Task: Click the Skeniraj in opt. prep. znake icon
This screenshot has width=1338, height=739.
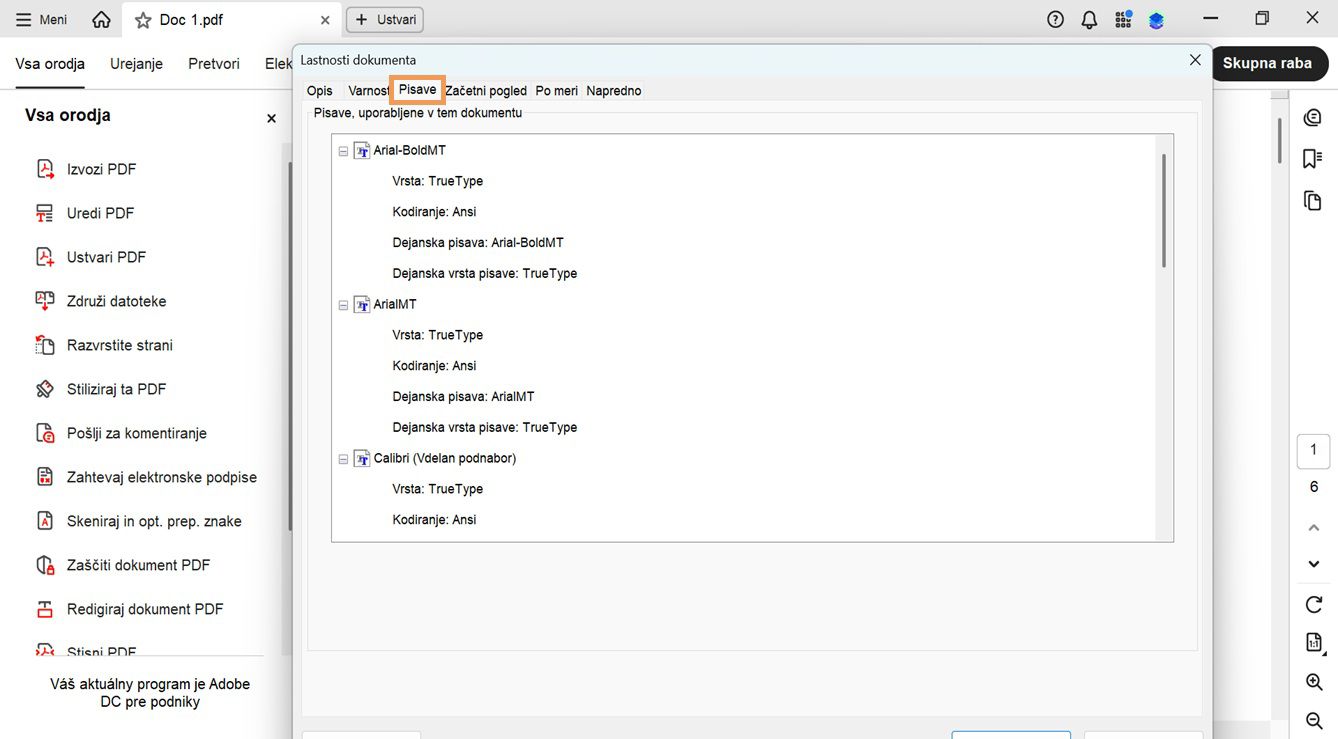Action: click(45, 521)
